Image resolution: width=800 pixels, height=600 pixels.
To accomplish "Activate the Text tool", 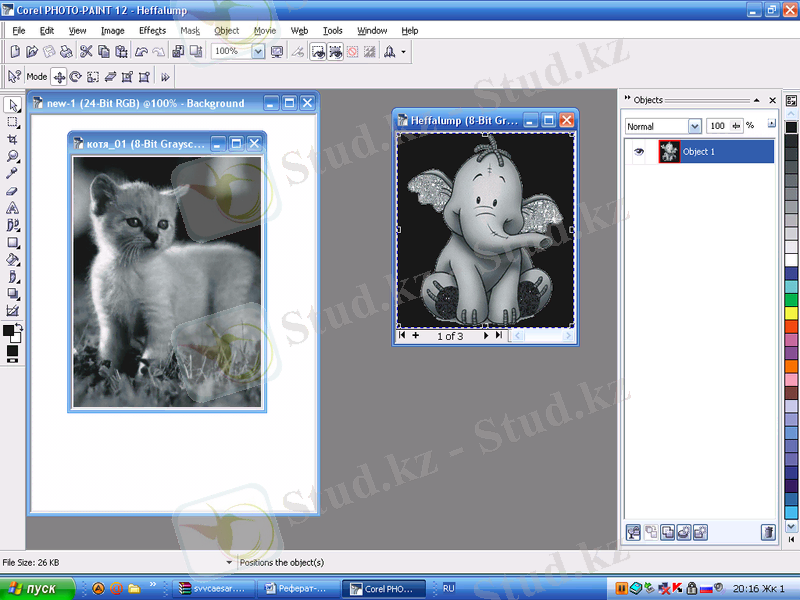I will pos(13,208).
